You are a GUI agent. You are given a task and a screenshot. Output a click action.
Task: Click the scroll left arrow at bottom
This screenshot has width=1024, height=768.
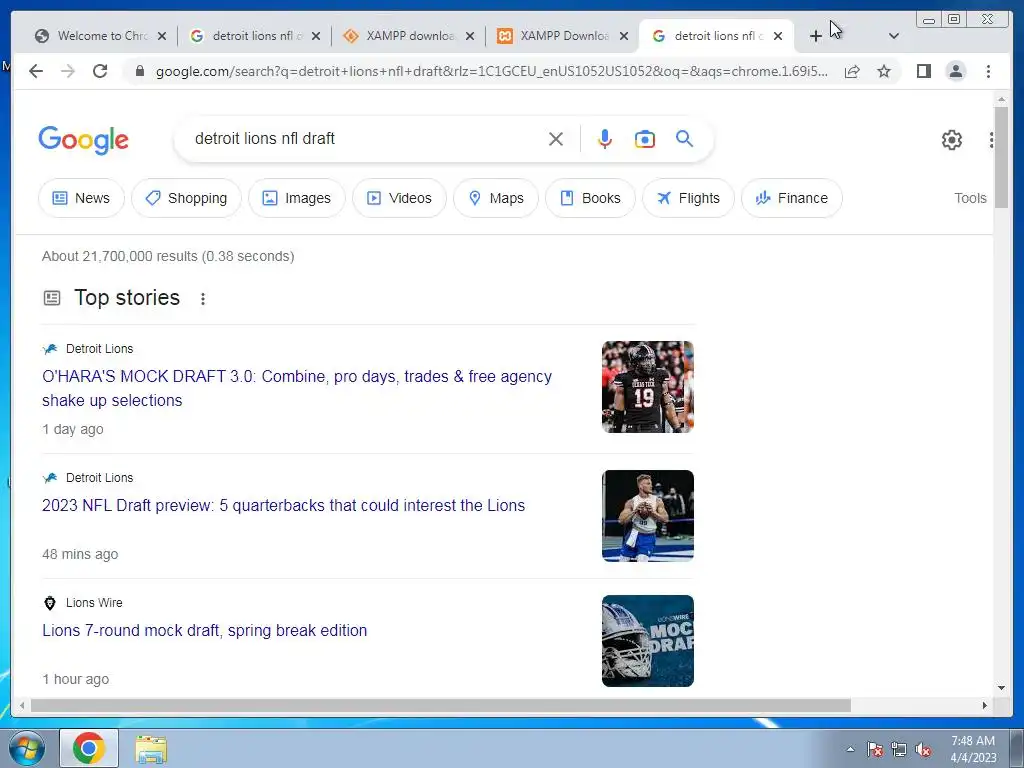[x=22, y=705]
